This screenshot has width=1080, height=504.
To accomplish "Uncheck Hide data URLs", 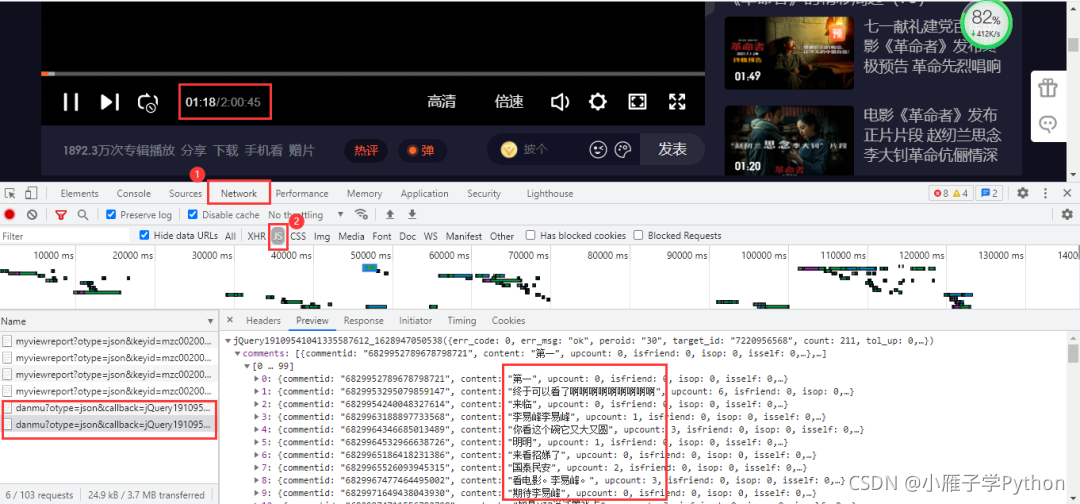I will 144,235.
